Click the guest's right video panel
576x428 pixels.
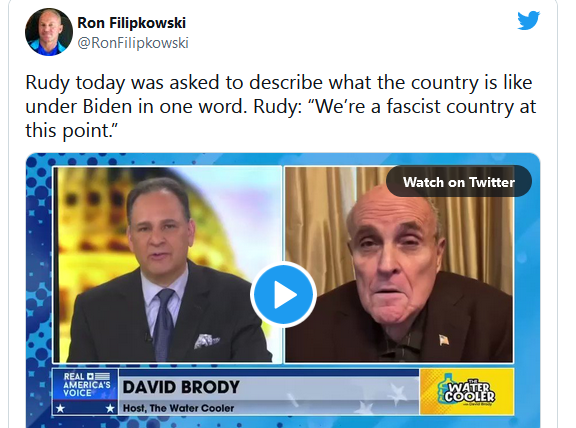[399, 265]
